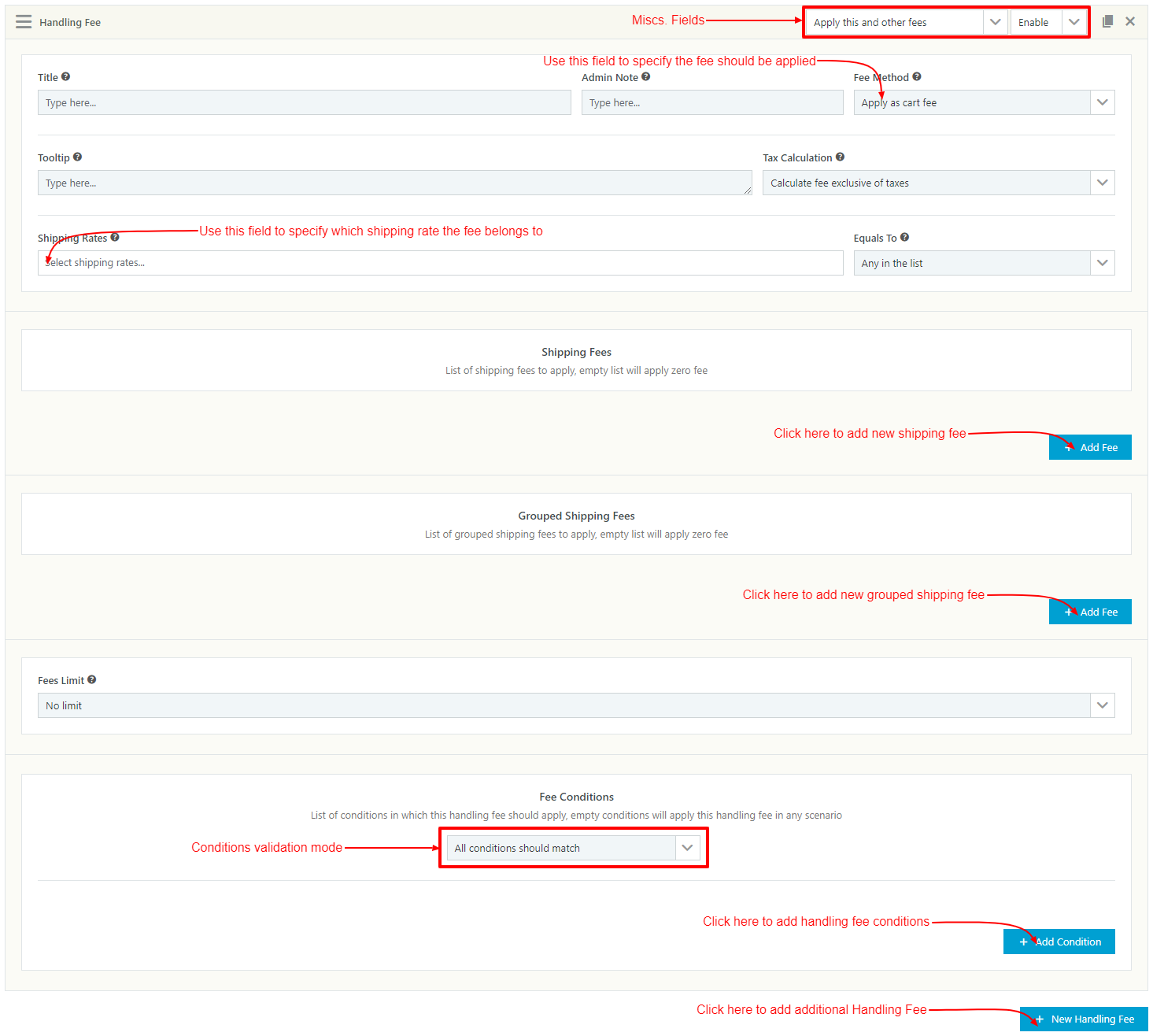Click the Tooltip text area
The width and height of the screenshot is (1153, 1036).
click(395, 183)
